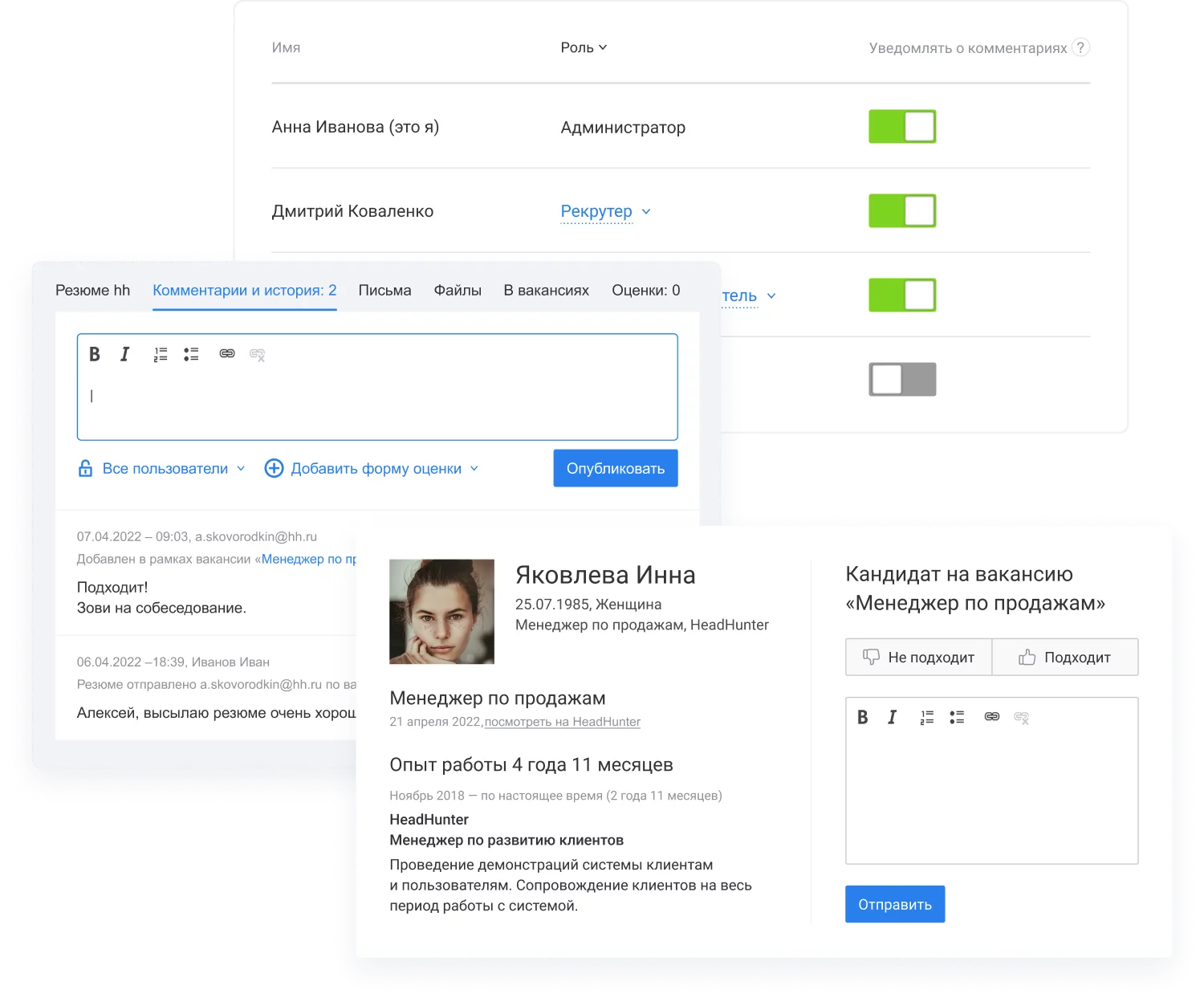
Task: Click bulleted list icon in candidate feedback editor
Action: point(957,717)
